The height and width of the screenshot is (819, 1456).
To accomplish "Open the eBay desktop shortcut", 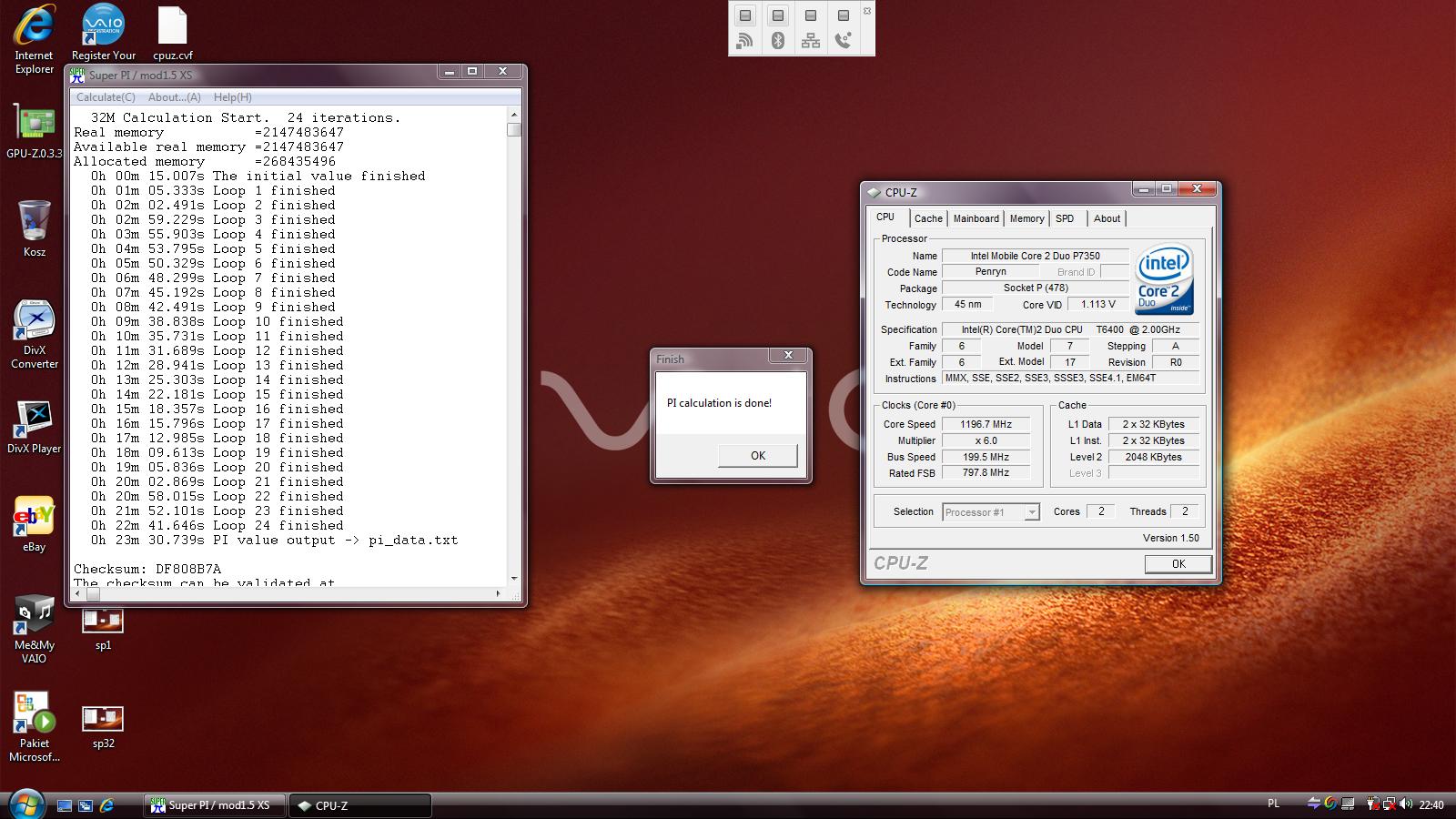I will pos(34,525).
